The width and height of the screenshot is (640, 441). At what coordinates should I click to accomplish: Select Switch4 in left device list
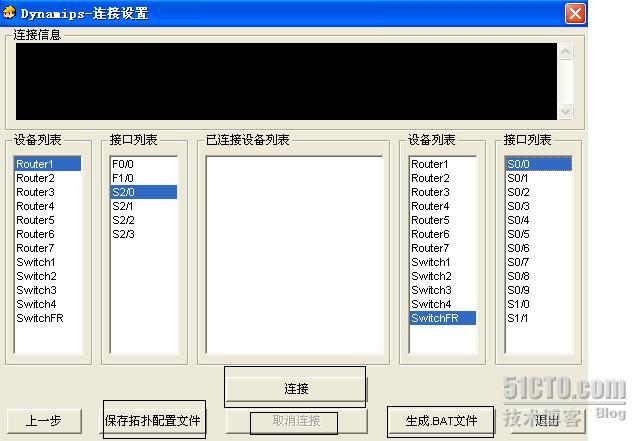(47, 304)
